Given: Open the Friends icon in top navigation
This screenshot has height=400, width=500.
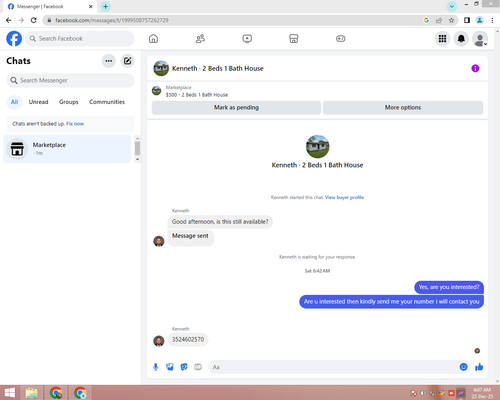Looking at the screenshot, I should click(x=200, y=39).
